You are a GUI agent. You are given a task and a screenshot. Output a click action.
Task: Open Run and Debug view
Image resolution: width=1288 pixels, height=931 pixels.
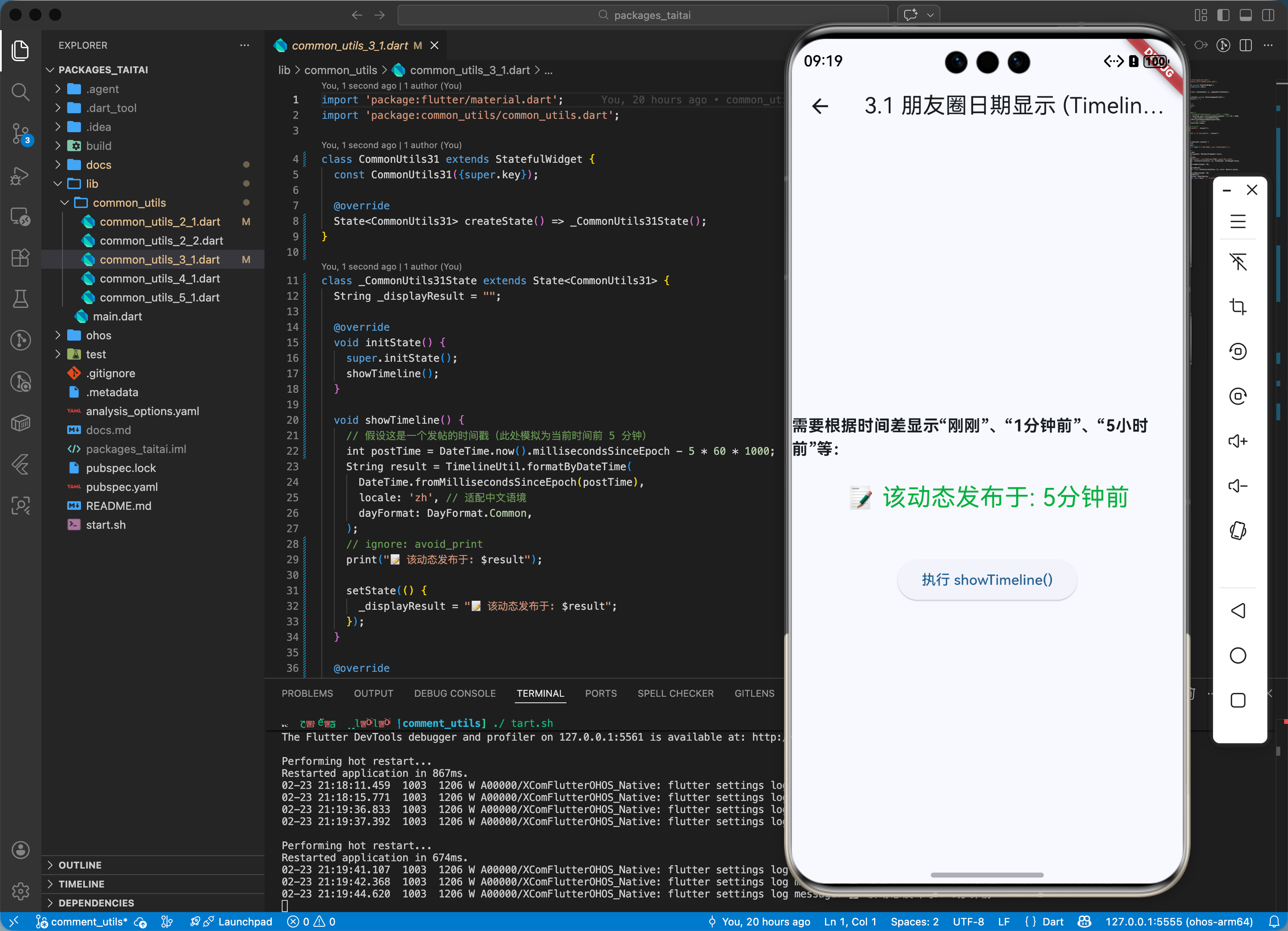pyautogui.click(x=20, y=175)
